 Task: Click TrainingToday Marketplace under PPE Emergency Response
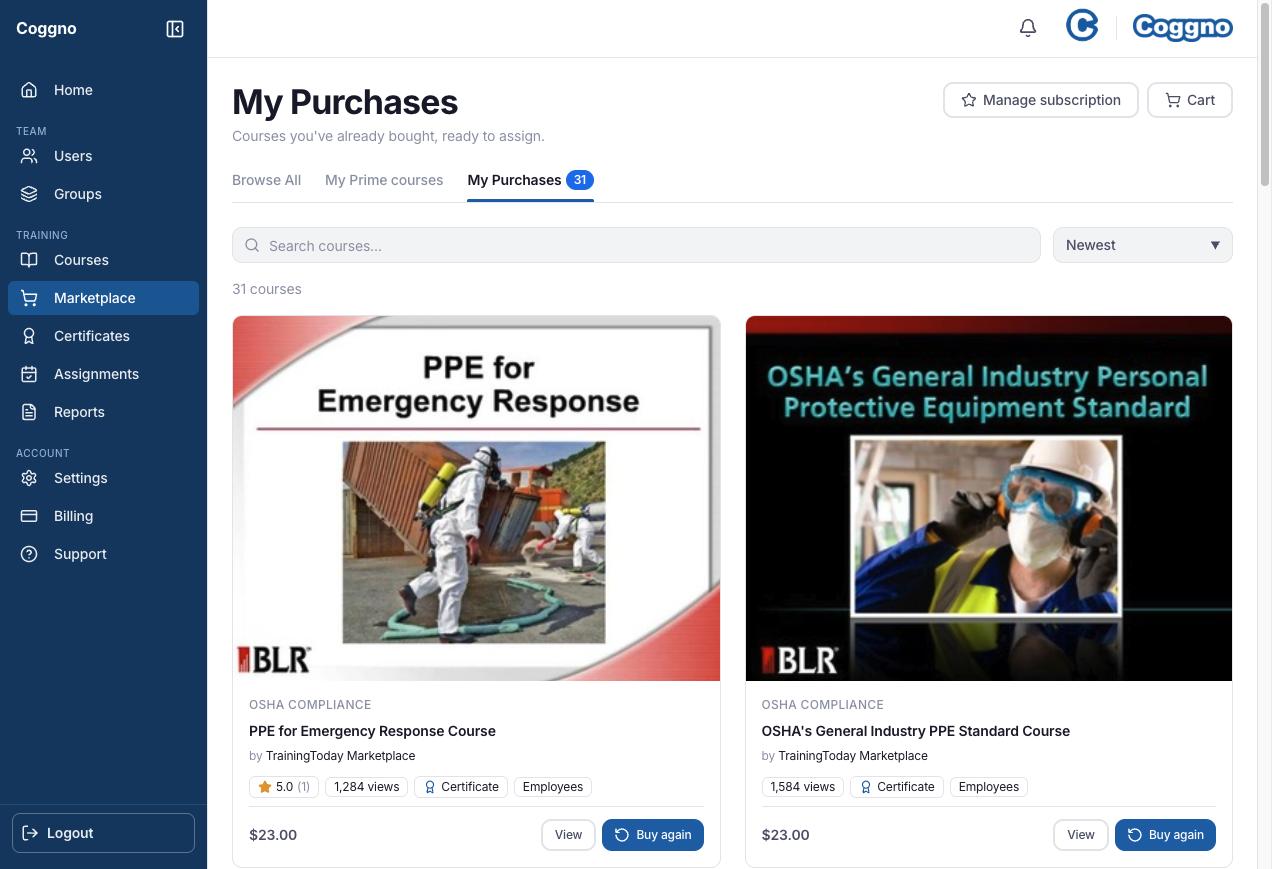tap(340, 756)
